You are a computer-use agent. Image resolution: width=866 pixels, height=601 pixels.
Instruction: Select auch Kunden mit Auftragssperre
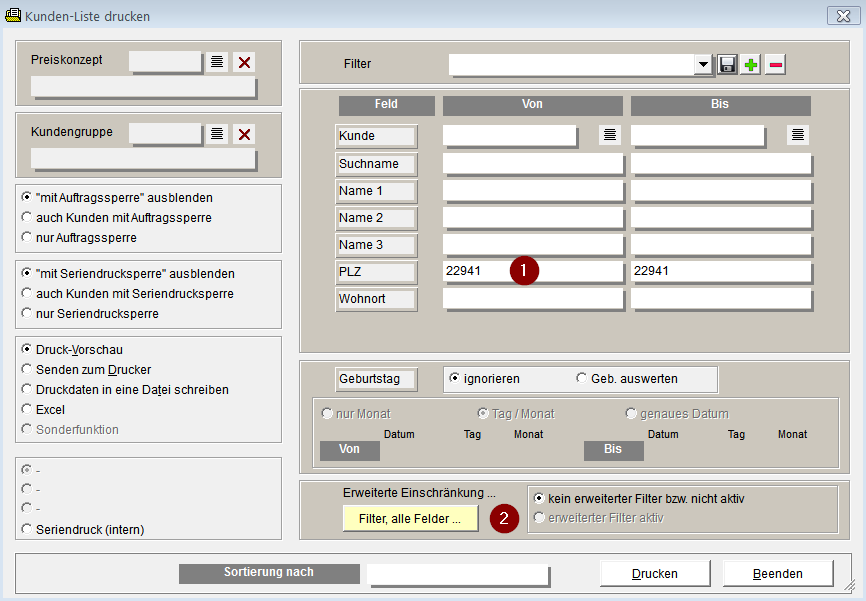click(116, 218)
